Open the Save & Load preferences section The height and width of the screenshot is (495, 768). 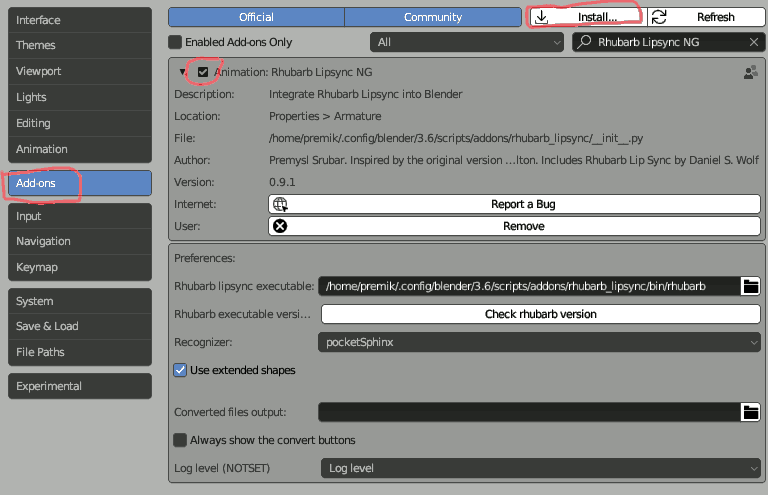coord(80,326)
